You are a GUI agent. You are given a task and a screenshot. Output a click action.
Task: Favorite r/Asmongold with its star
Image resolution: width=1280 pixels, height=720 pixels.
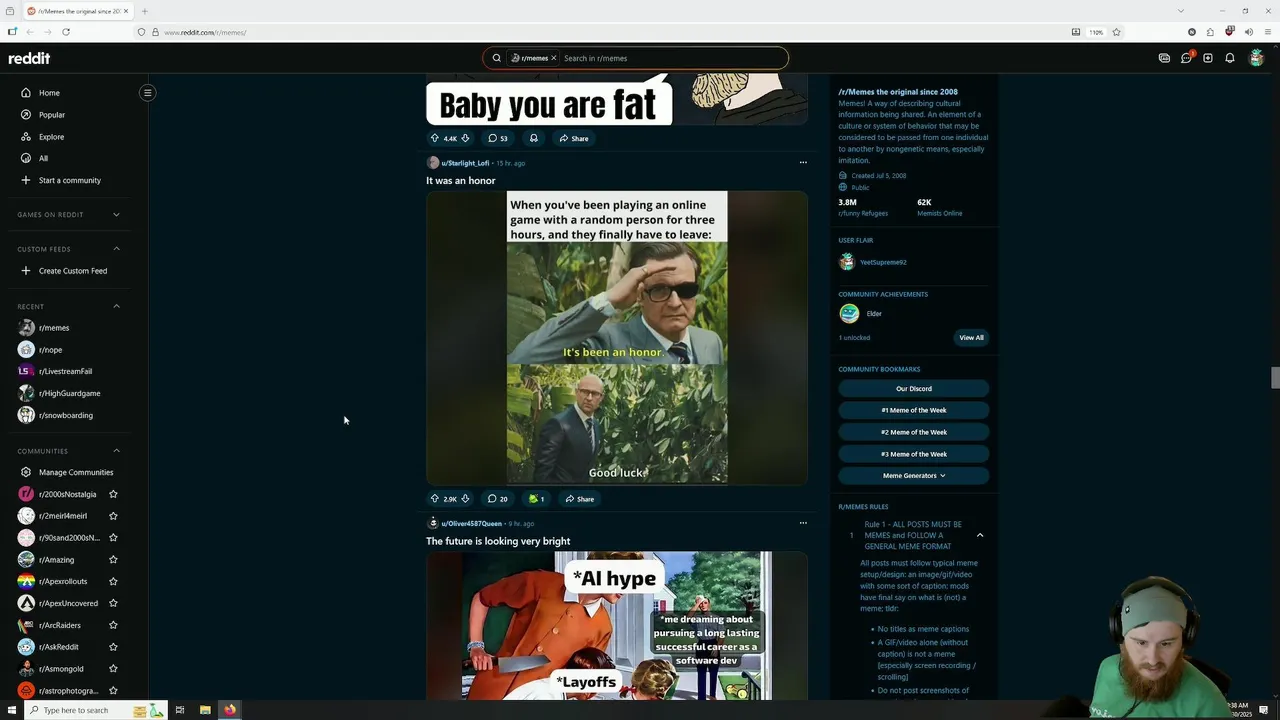pyautogui.click(x=113, y=669)
